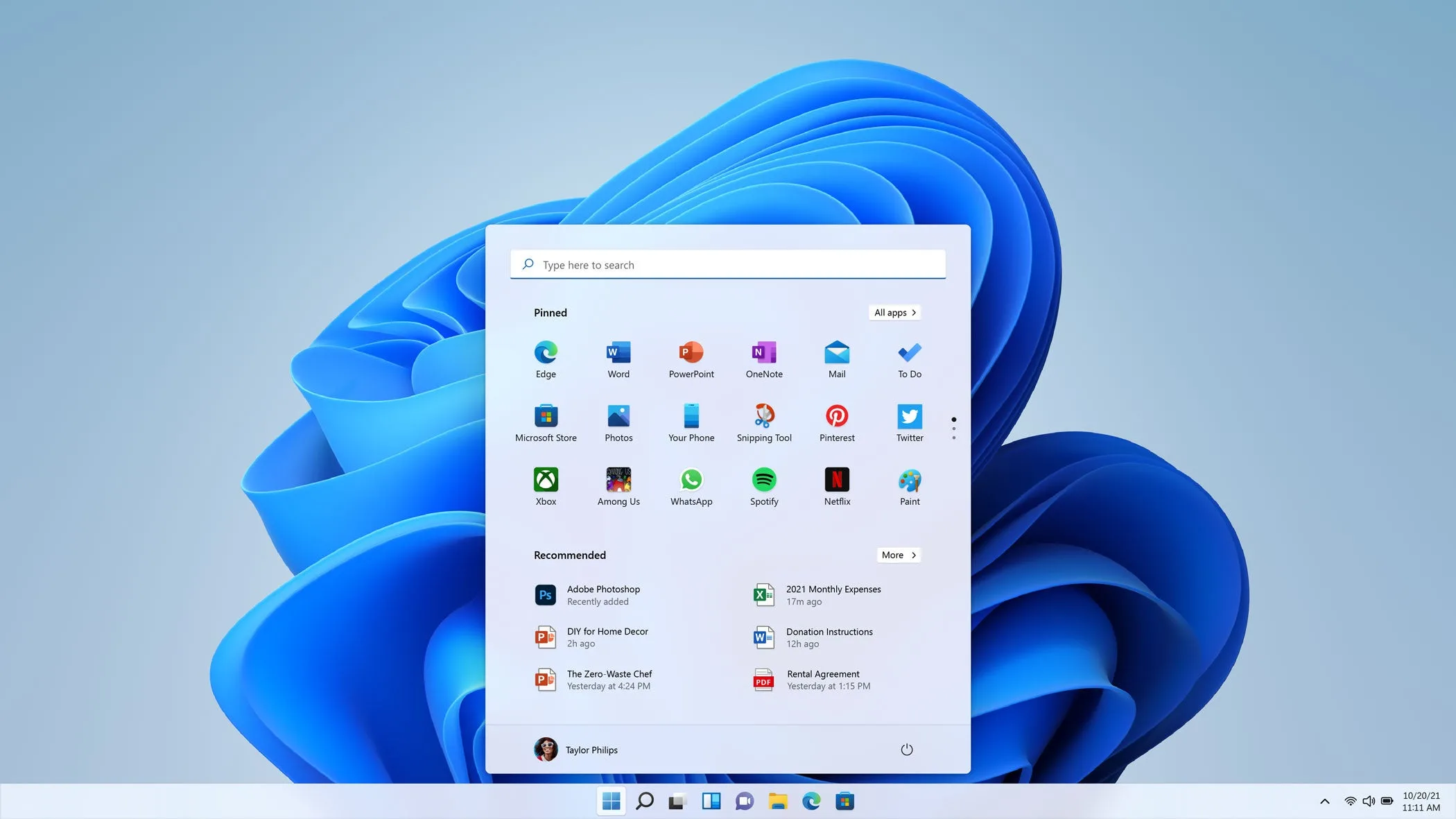The width and height of the screenshot is (1456, 819).
Task: Expand All apps list
Action: [893, 312]
